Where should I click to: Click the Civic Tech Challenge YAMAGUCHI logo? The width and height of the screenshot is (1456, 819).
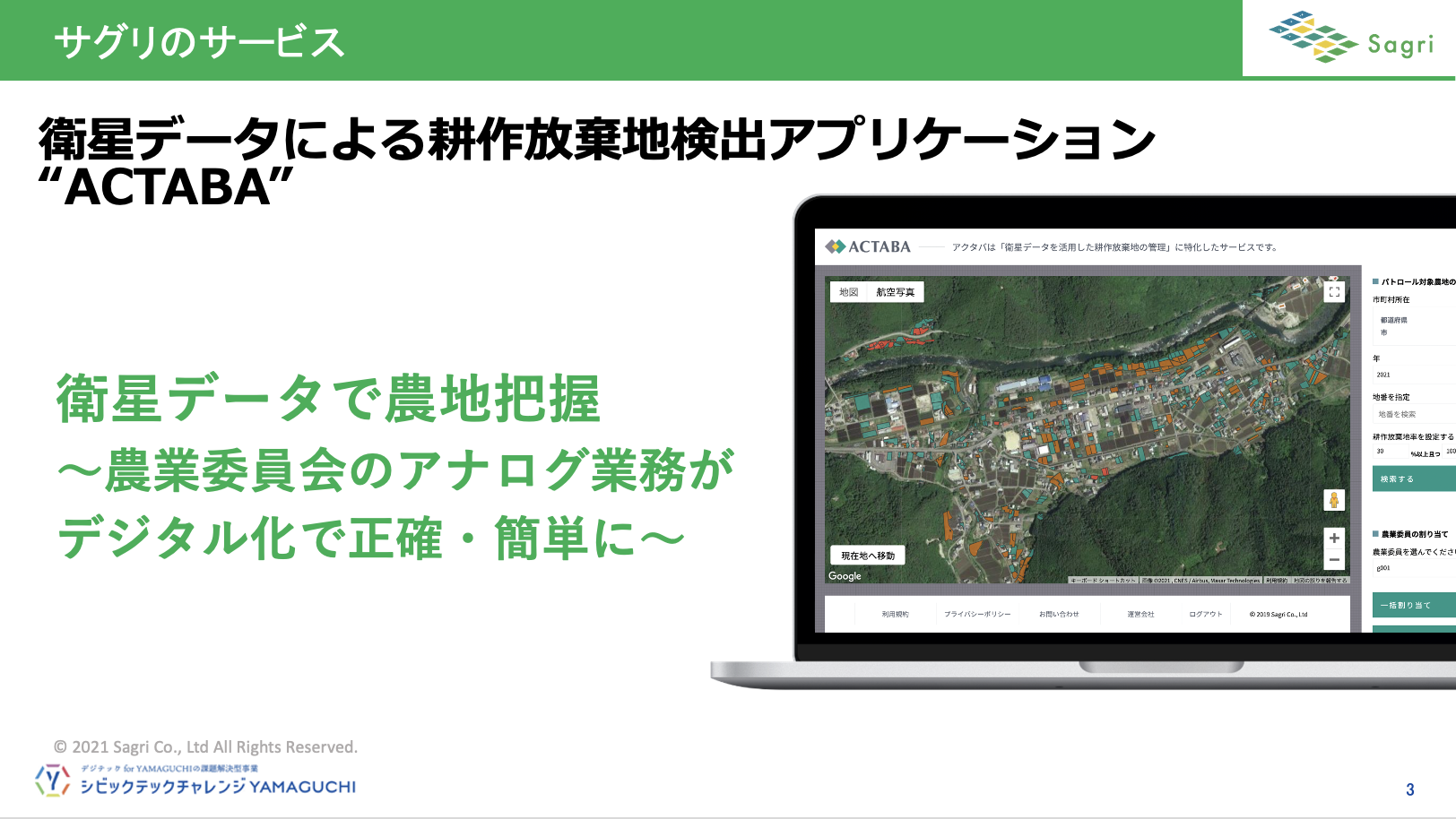point(195,780)
